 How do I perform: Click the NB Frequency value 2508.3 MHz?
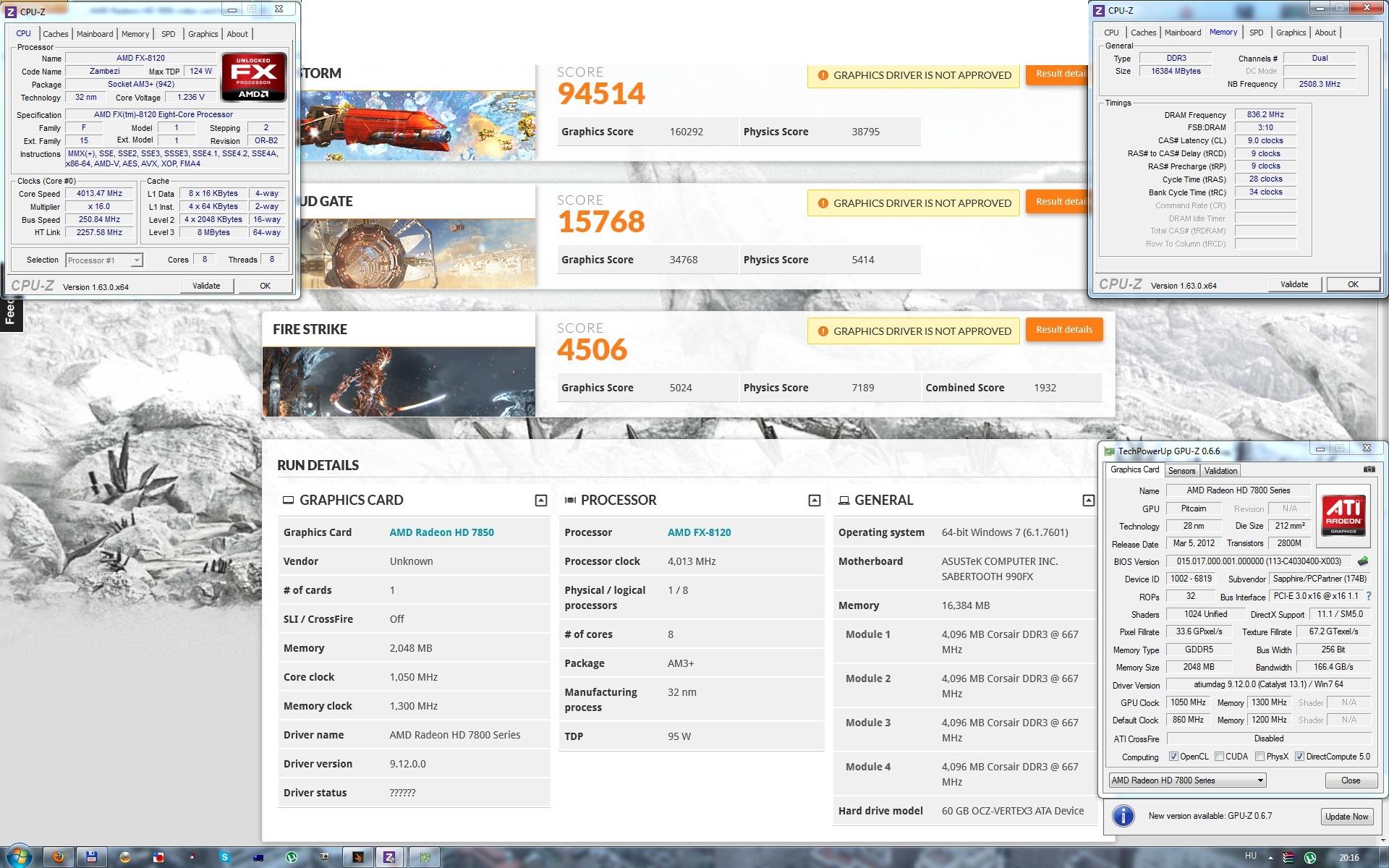[x=1319, y=84]
